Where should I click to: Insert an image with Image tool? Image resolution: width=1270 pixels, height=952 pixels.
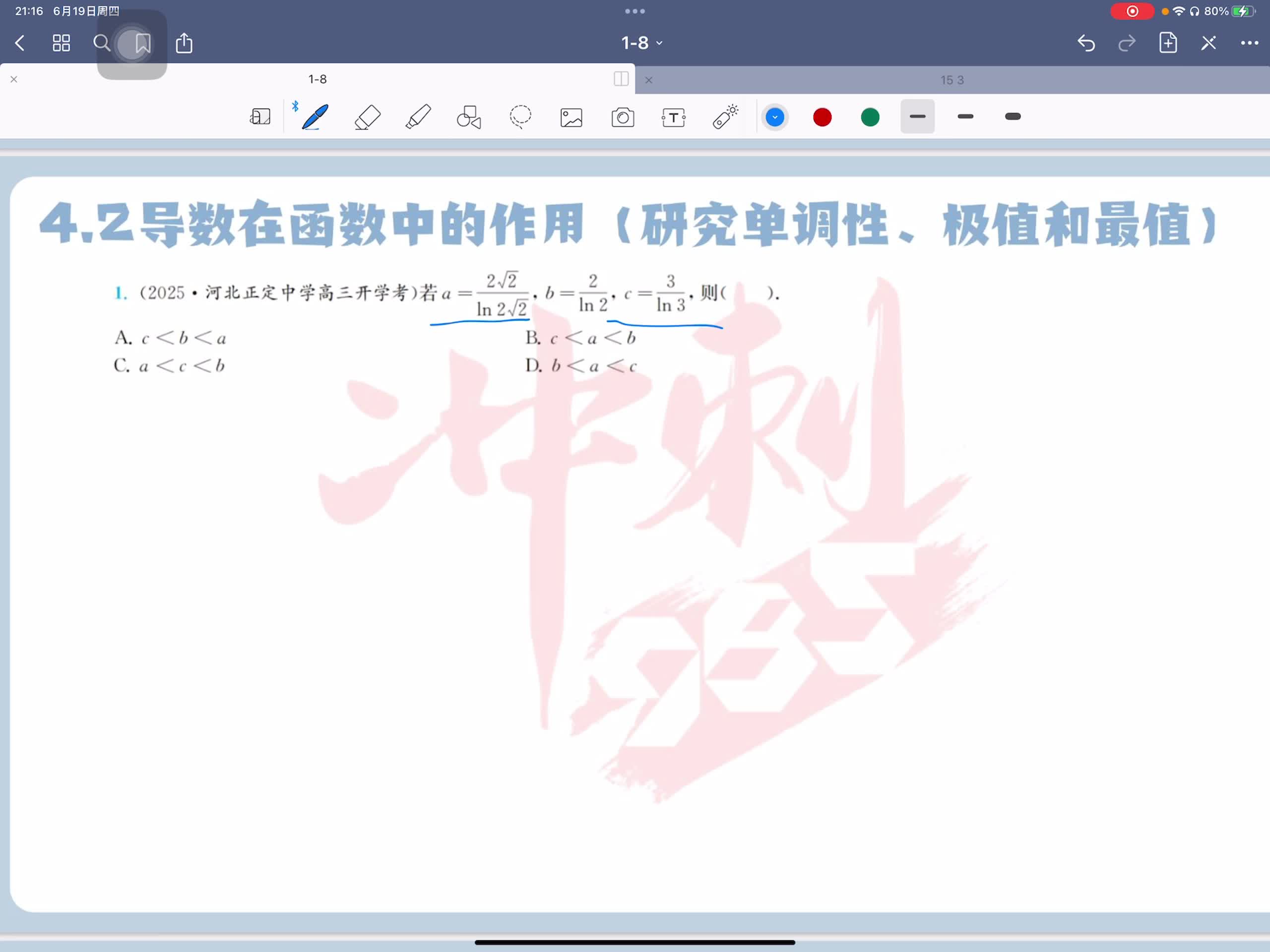point(571,118)
